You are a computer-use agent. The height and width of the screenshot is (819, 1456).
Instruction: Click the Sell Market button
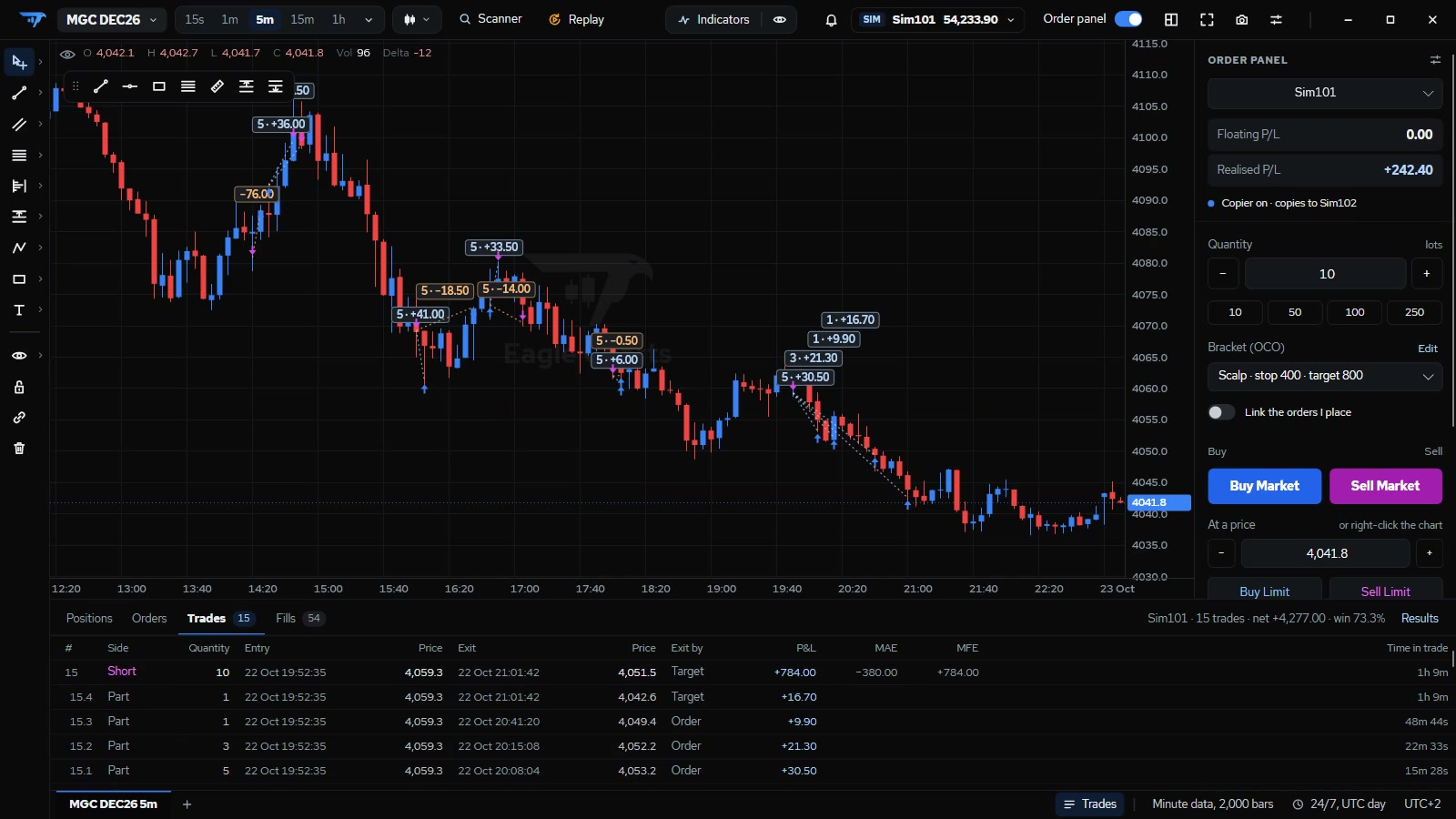point(1386,486)
